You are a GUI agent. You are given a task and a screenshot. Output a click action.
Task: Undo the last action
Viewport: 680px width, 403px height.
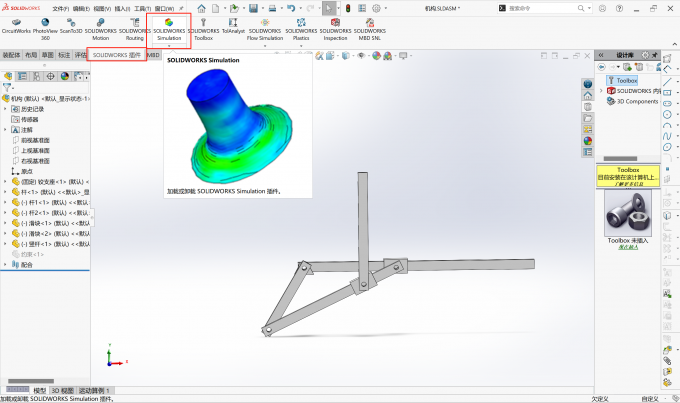291,8
